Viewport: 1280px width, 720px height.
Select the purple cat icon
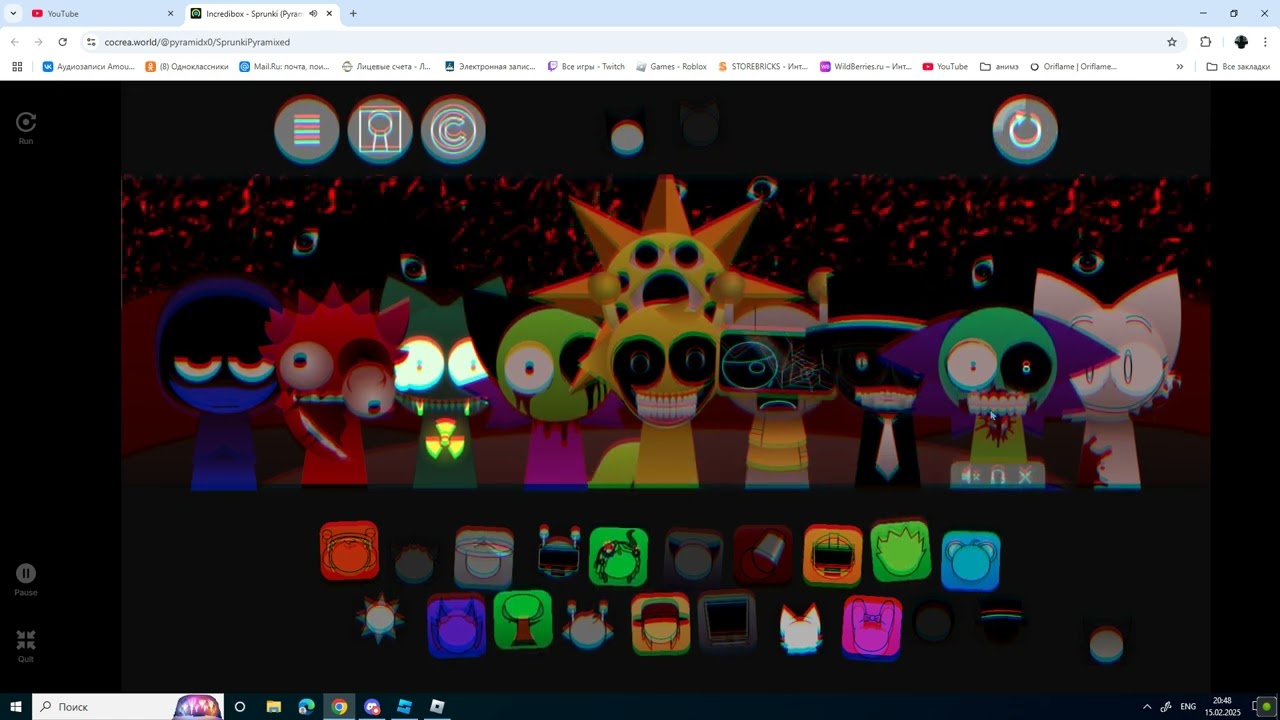pyautogui.click(x=456, y=626)
